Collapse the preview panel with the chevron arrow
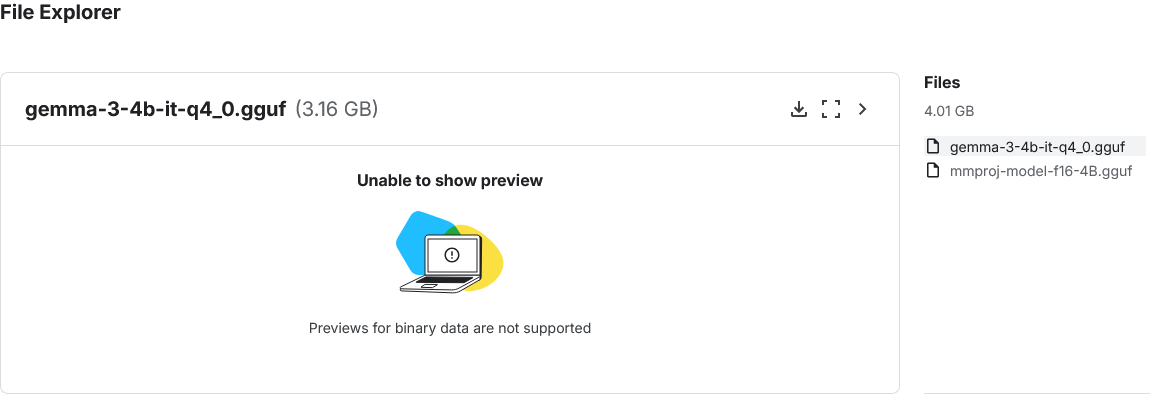 [863, 109]
